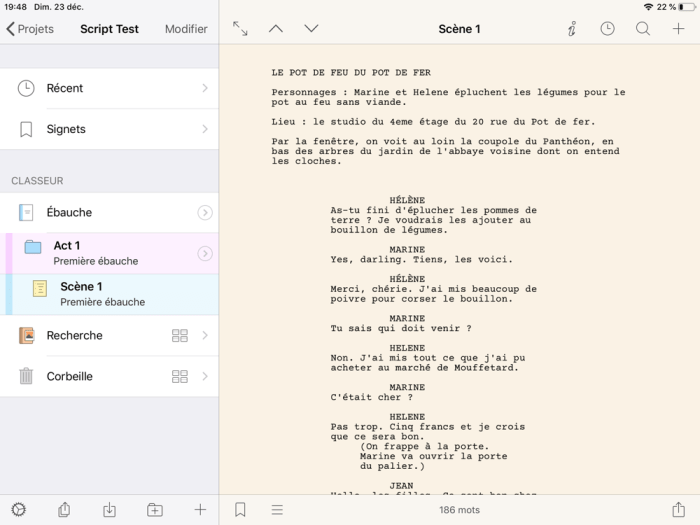Click the line 'Yes, darling. Tiens, les voici.'
The width and height of the screenshot is (700, 525).
pyautogui.click(x=421, y=259)
